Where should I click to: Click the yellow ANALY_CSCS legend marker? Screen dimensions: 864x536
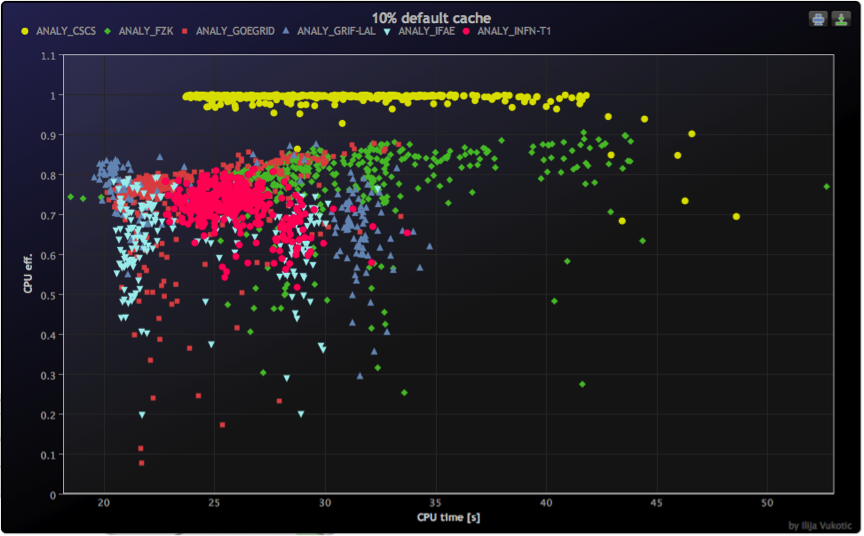pos(25,32)
